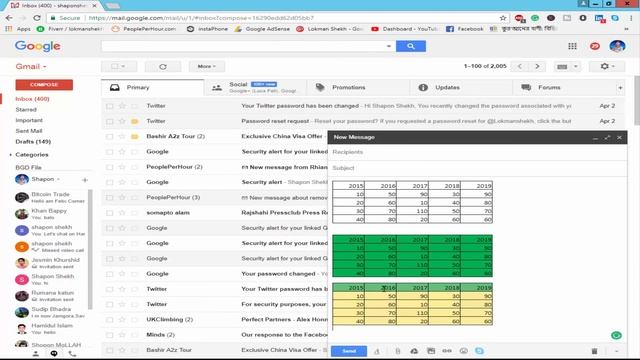Viewport: 640px width, 360px height.
Task: Discard draft with the trash icon
Action: point(594,351)
